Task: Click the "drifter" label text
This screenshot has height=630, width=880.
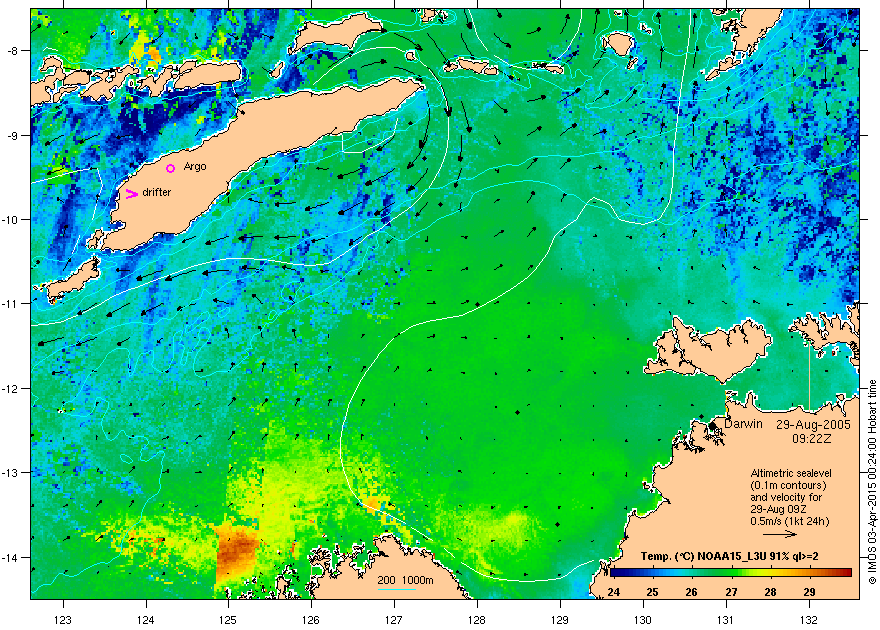Action: (x=157, y=192)
